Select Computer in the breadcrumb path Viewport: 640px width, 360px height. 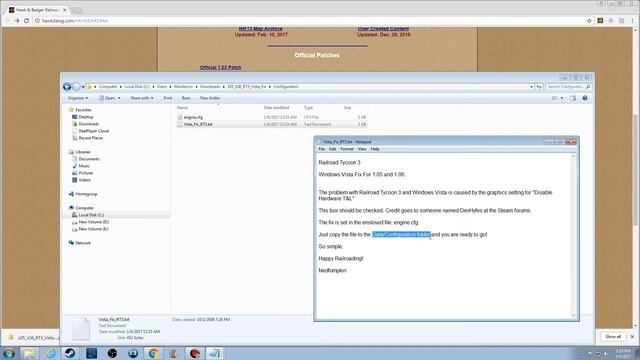[108, 87]
